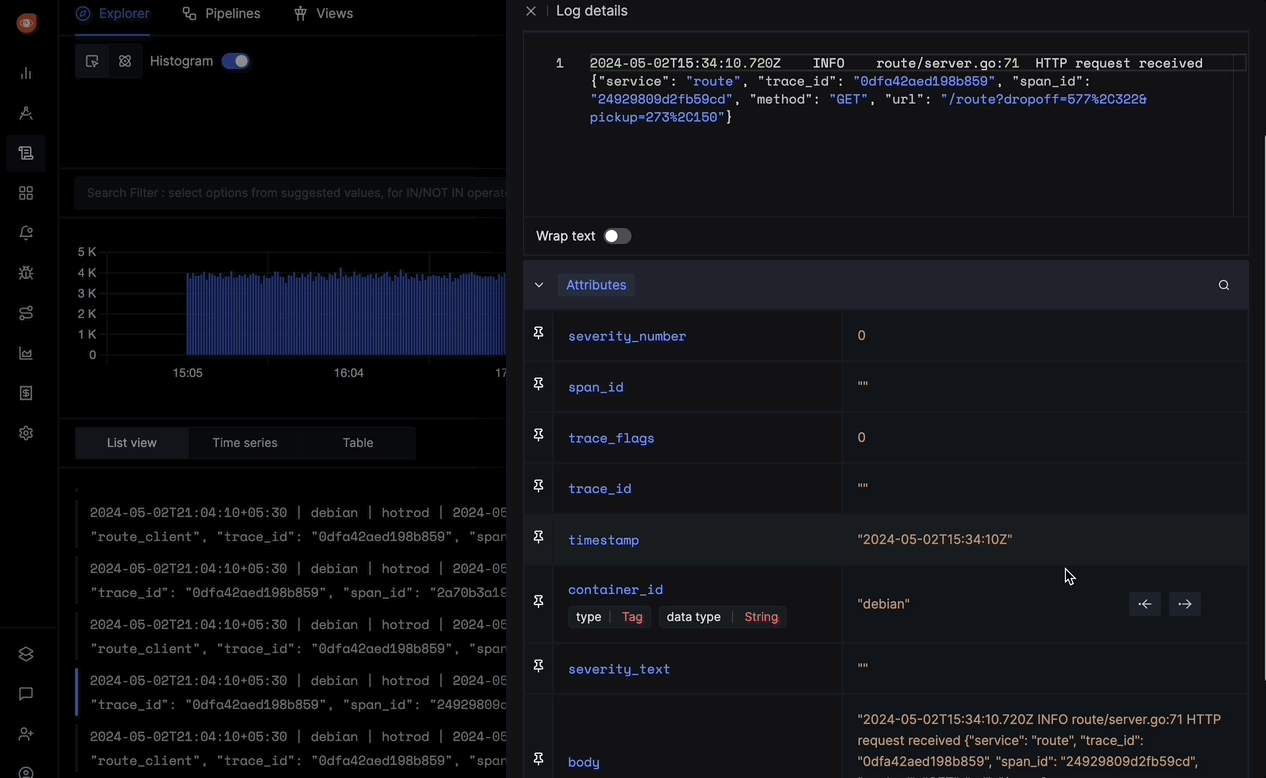This screenshot has height=778, width=1266.
Task: Pin the severity_number attribute
Action: (539, 333)
